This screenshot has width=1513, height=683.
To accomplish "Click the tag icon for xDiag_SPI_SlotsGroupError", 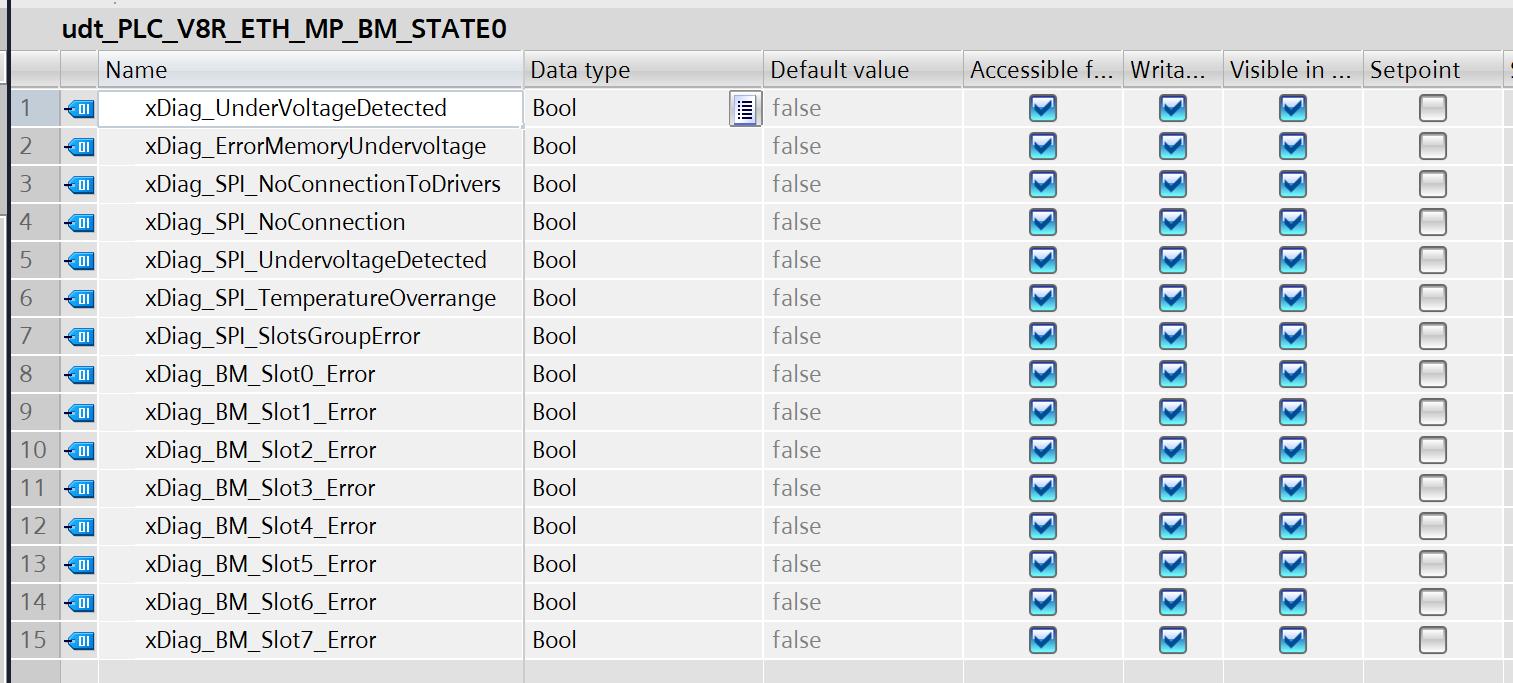I will tap(79, 337).
